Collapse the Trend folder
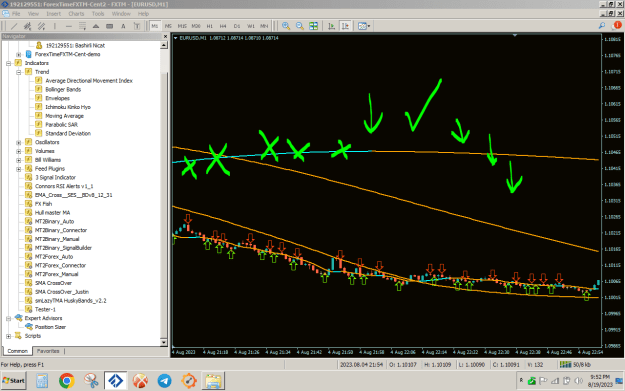The height and width of the screenshot is (391, 625). click(x=18, y=72)
